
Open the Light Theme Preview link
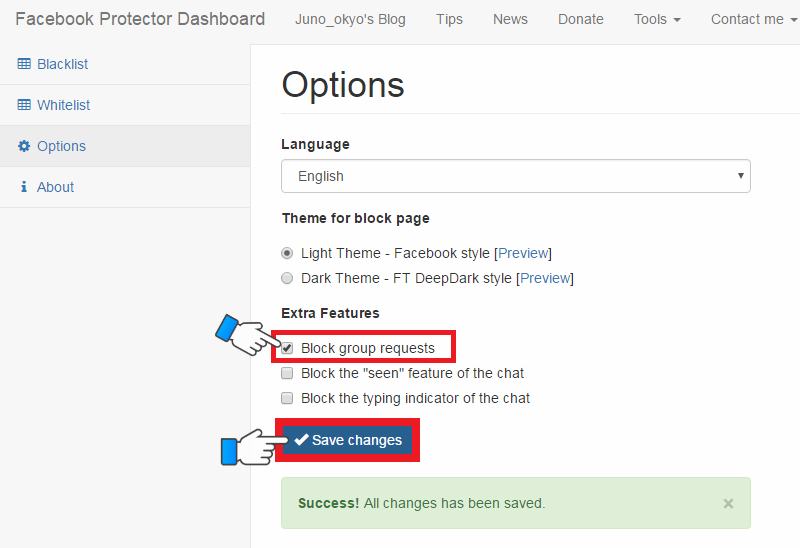tap(523, 253)
